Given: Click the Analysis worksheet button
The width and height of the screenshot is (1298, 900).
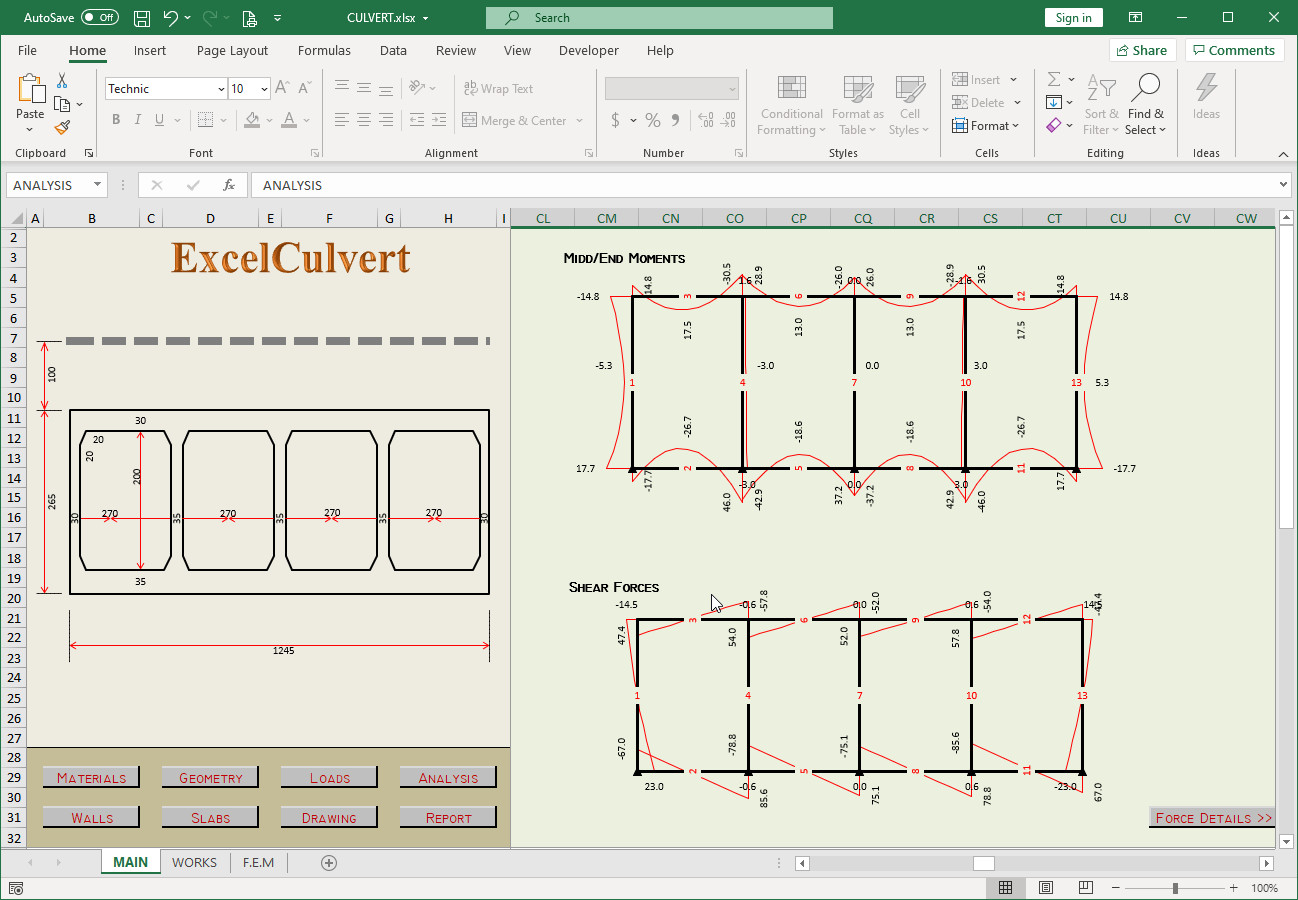Looking at the screenshot, I should coord(447,777).
